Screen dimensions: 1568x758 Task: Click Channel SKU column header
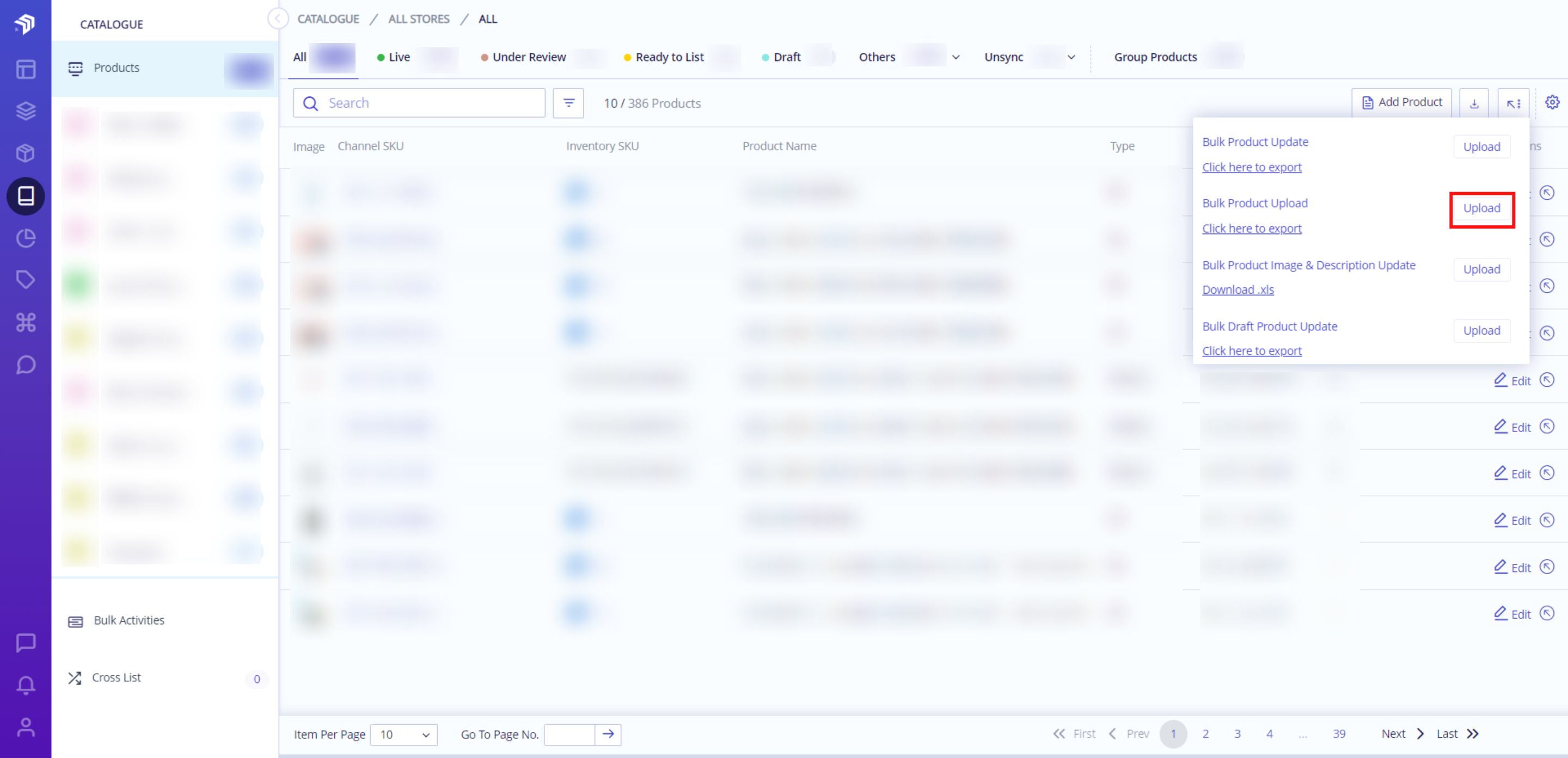pos(371,146)
